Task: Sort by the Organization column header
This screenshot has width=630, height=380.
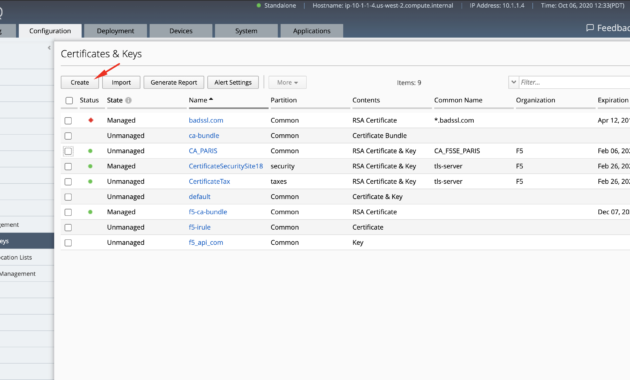Action: pyautogui.click(x=536, y=100)
